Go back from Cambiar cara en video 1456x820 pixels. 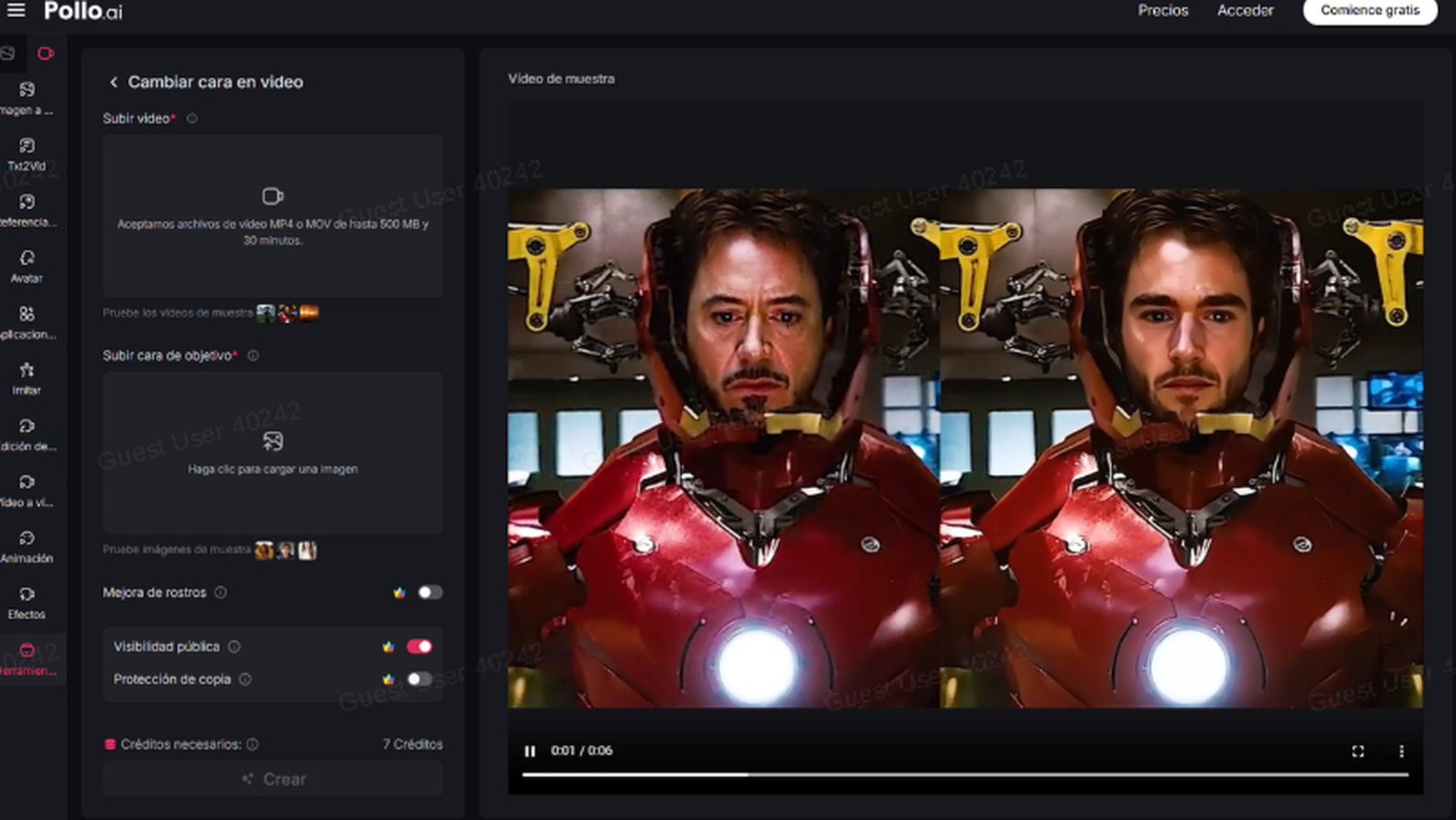114,82
